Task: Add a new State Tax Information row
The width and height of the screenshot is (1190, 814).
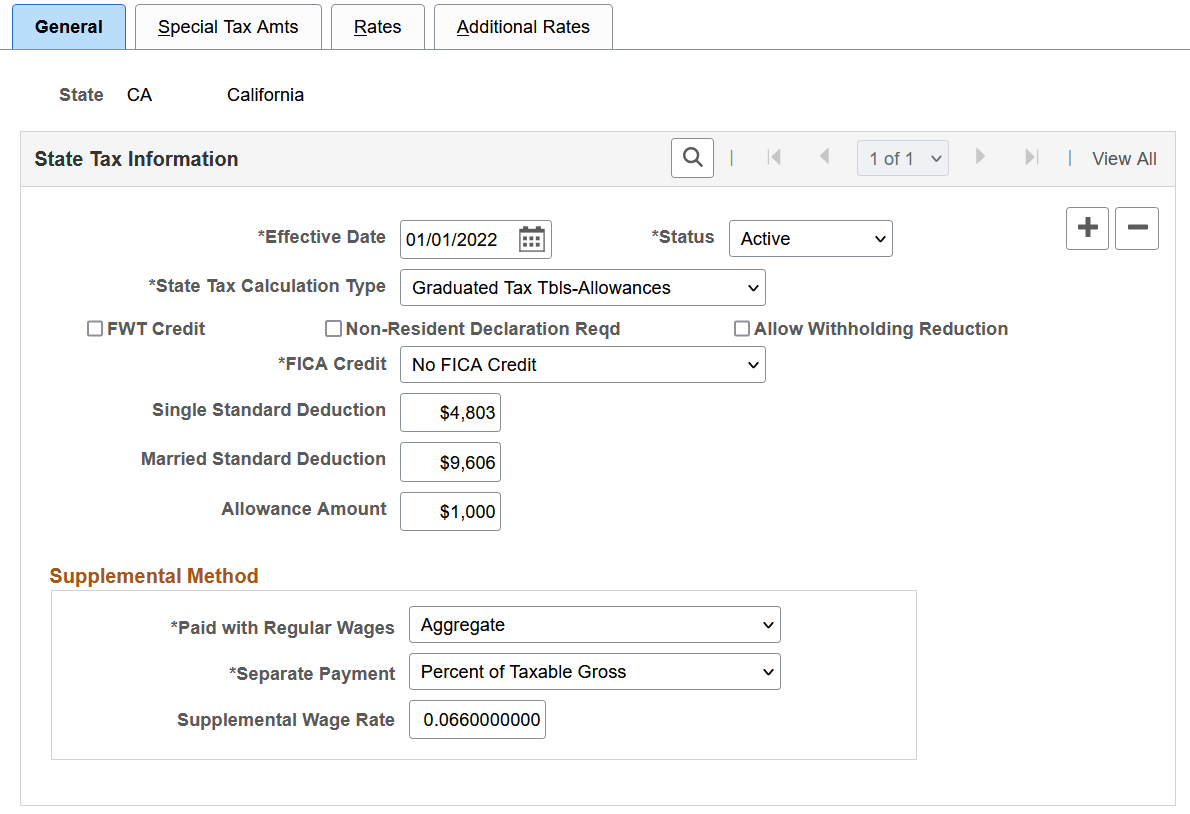Action: (1087, 228)
